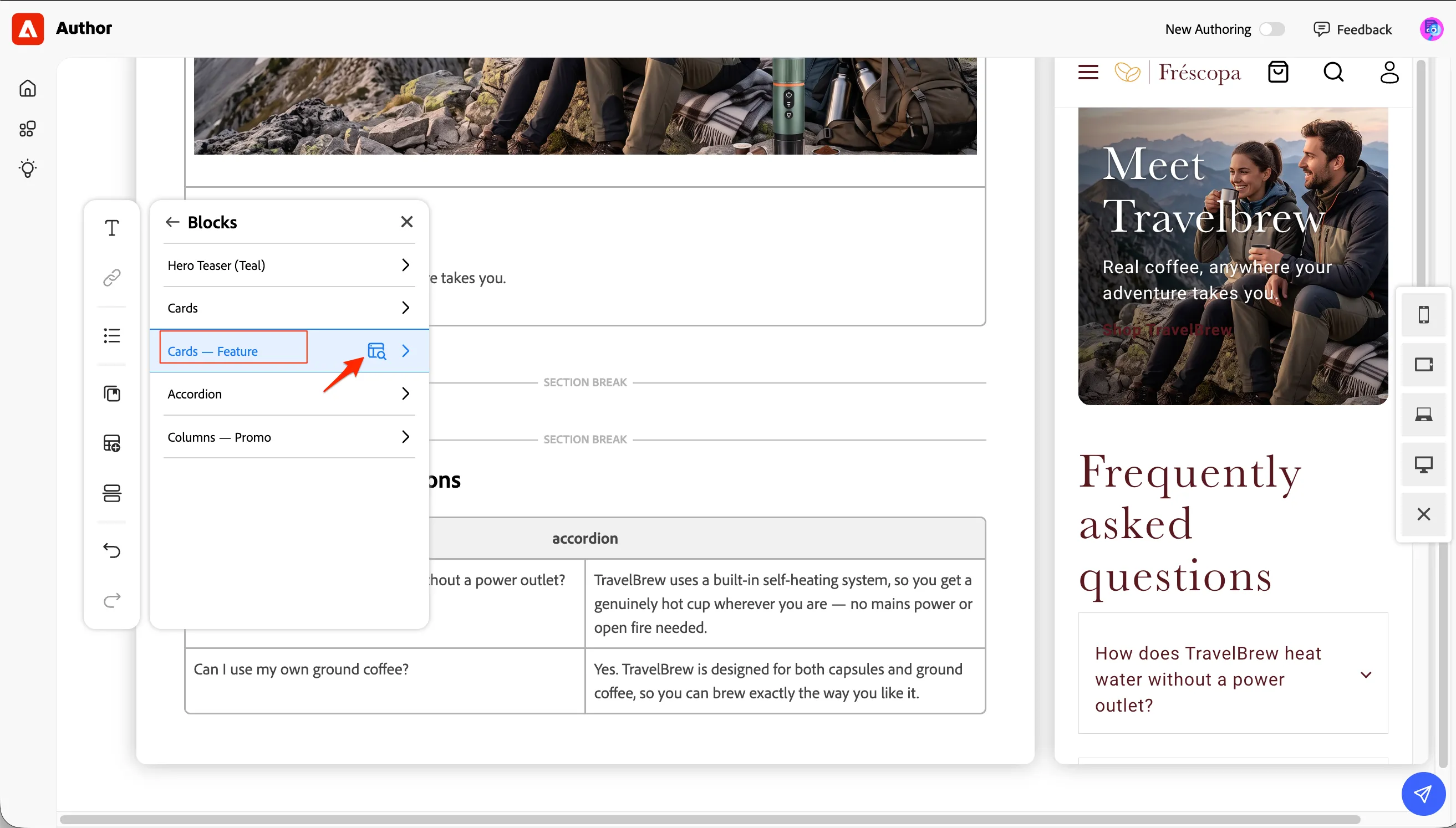Screen dimensions: 1456x828
Task: Open the apps grid icon in sidebar
Action: pyautogui.click(x=27, y=129)
